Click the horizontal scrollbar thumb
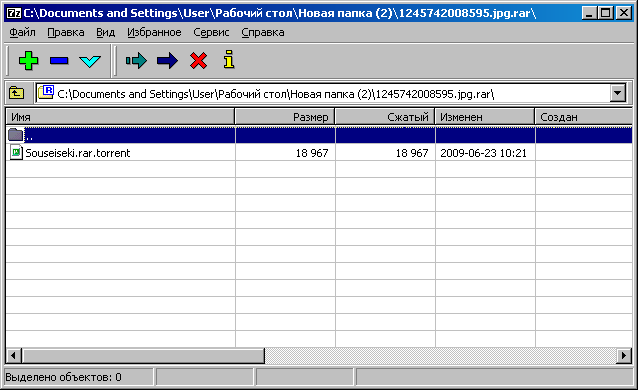 tap(143, 355)
